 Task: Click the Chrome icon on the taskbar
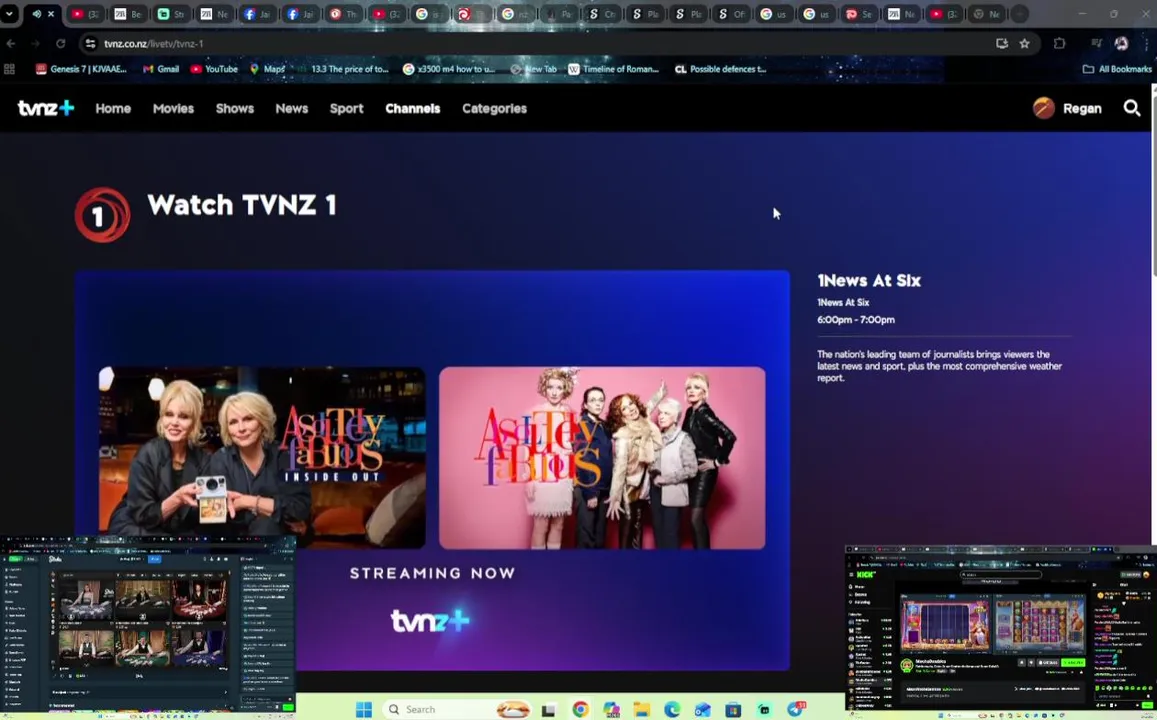581,710
